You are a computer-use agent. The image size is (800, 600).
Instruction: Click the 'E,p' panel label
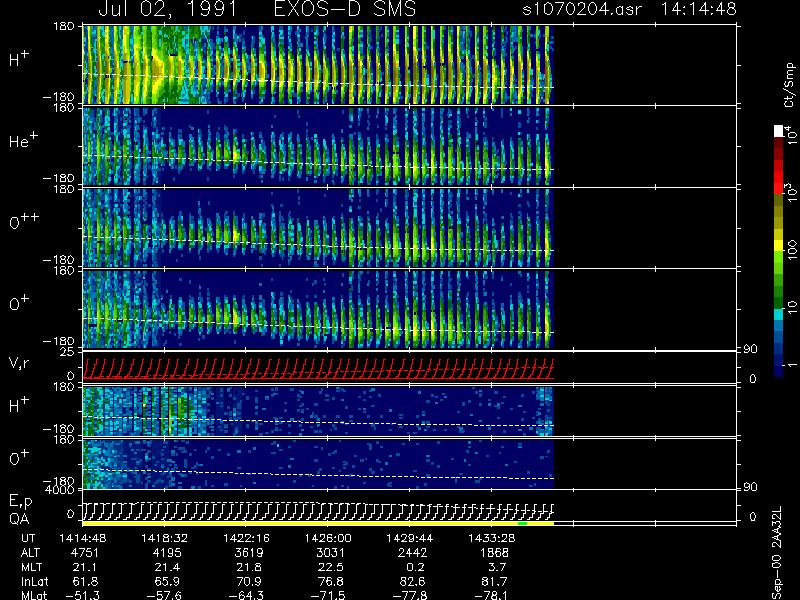tap(20, 502)
